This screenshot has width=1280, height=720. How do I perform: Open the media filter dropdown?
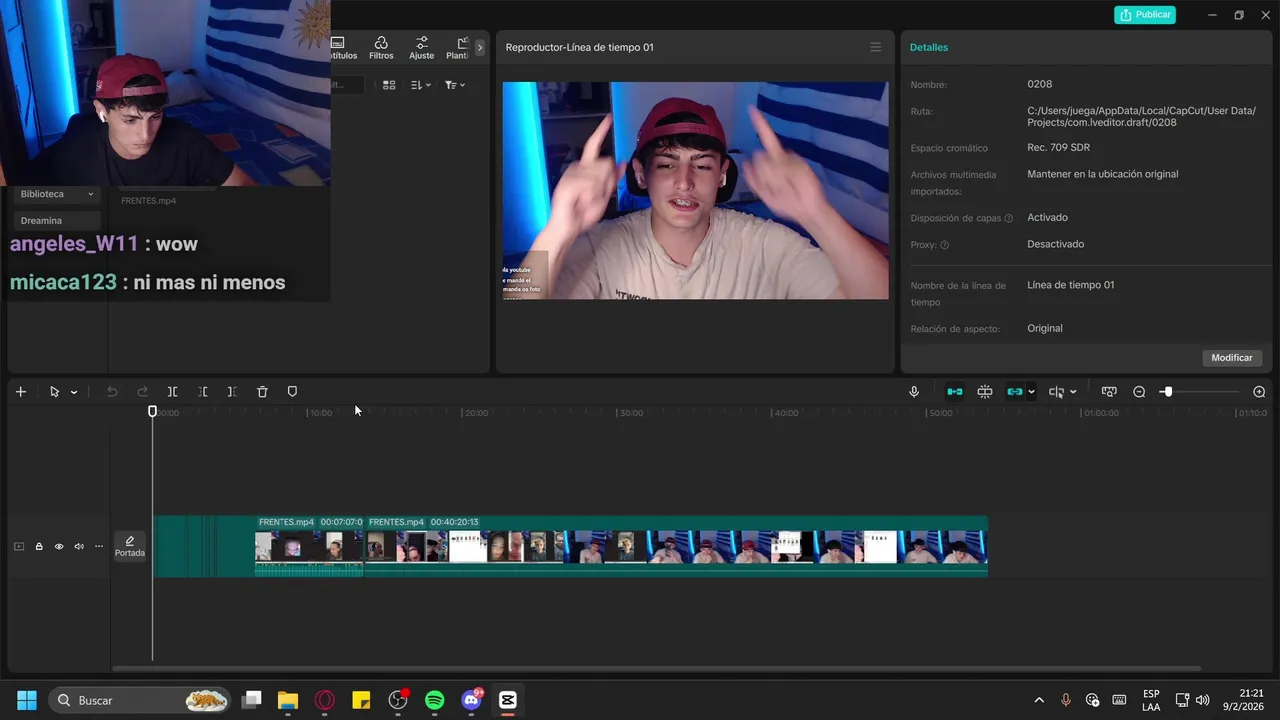pyautogui.click(x=455, y=85)
